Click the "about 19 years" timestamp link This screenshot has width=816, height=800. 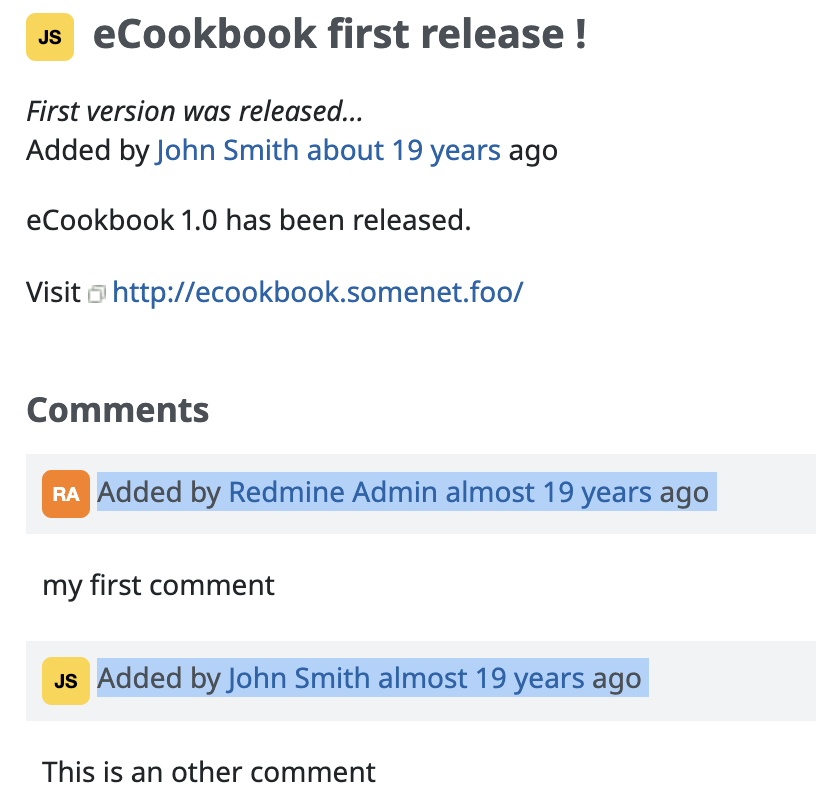click(x=403, y=151)
